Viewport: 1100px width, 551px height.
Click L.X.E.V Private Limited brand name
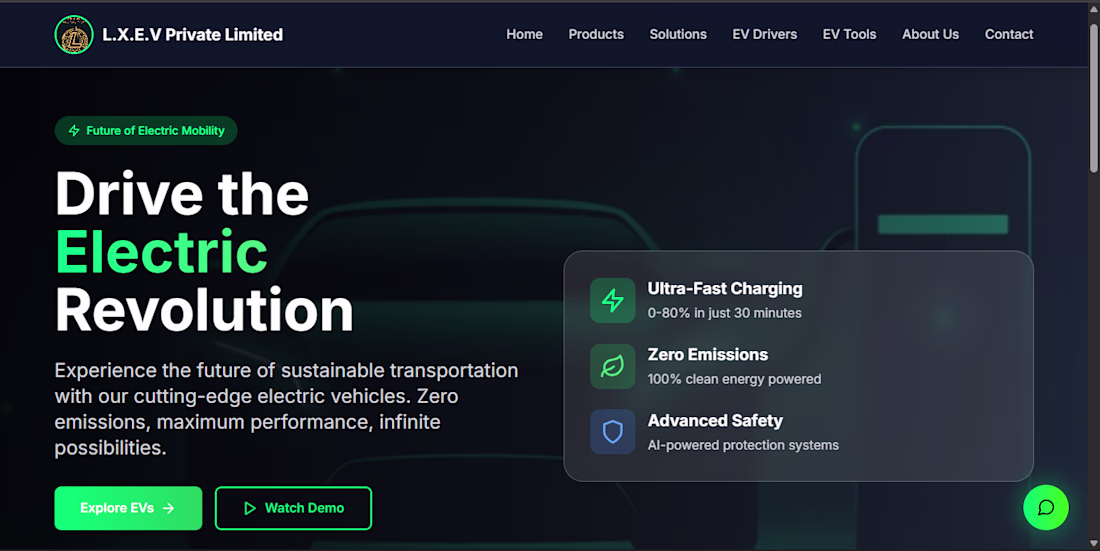(x=193, y=34)
